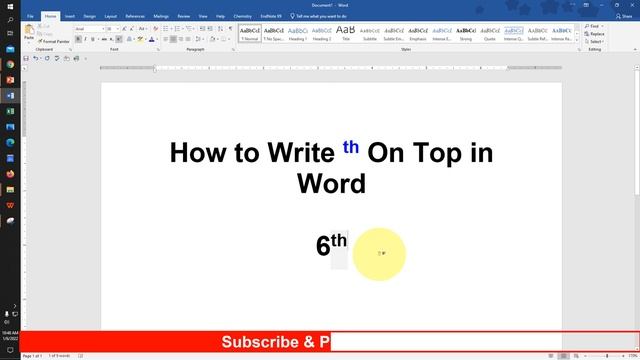The width and height of the screenshot is (640, 360).
Task: Click the Redo icon
Action: 47,58
